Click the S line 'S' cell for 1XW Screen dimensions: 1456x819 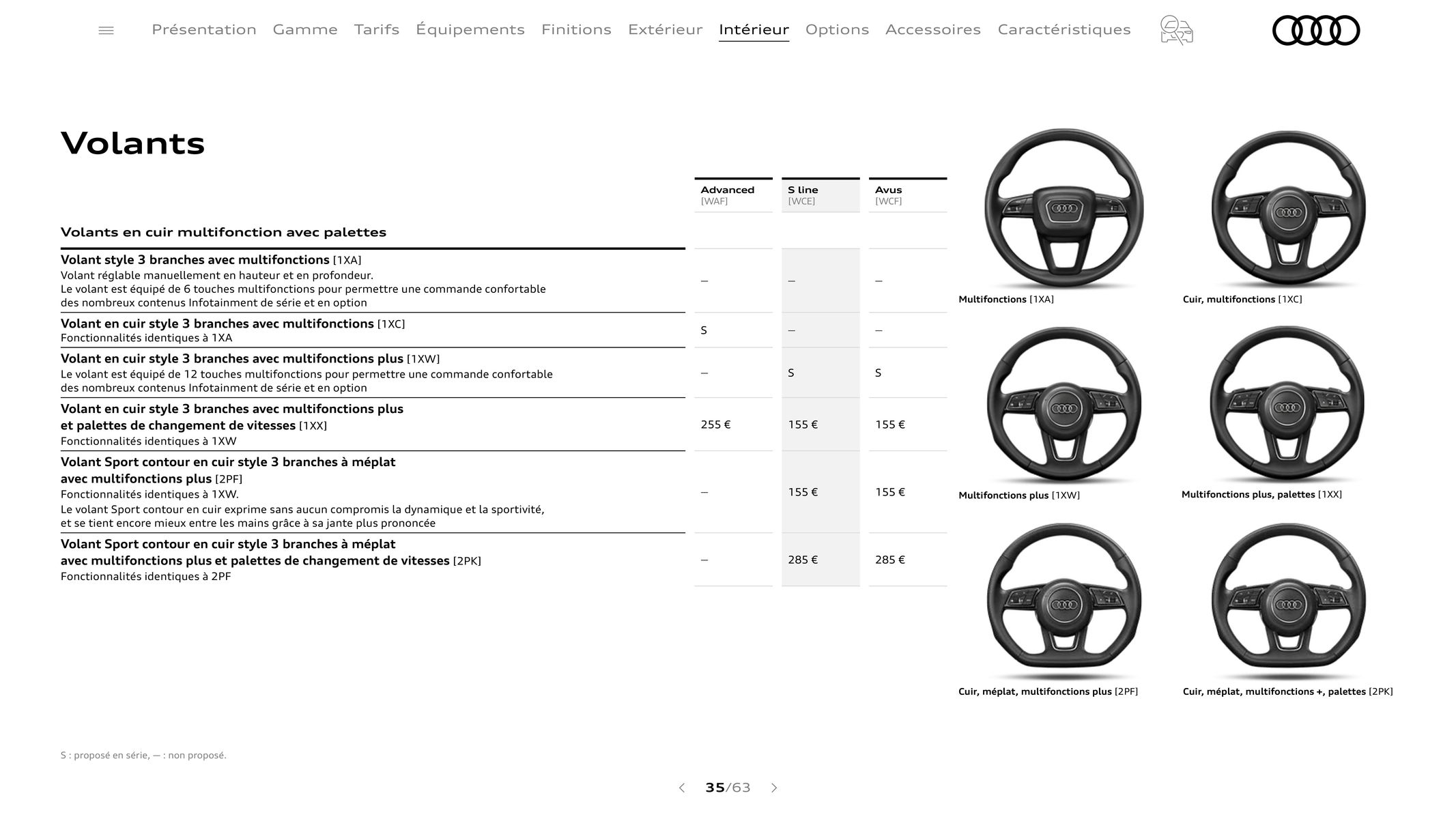(x=791, y=373)
